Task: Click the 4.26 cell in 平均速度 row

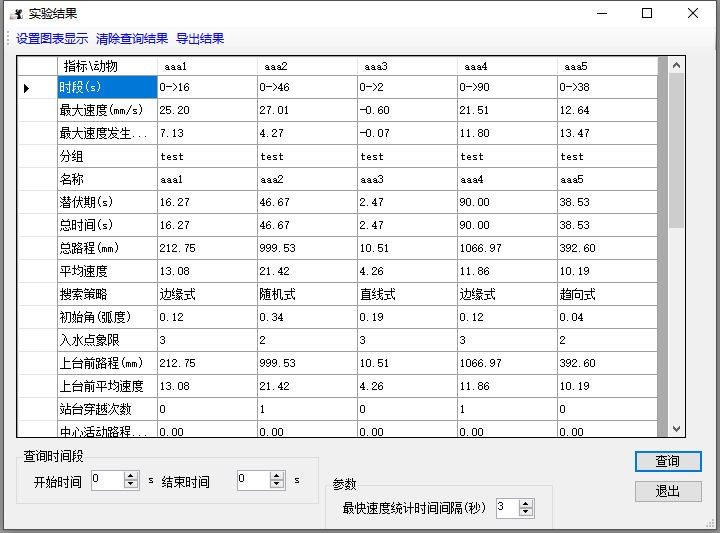Action: pos(407,271)
